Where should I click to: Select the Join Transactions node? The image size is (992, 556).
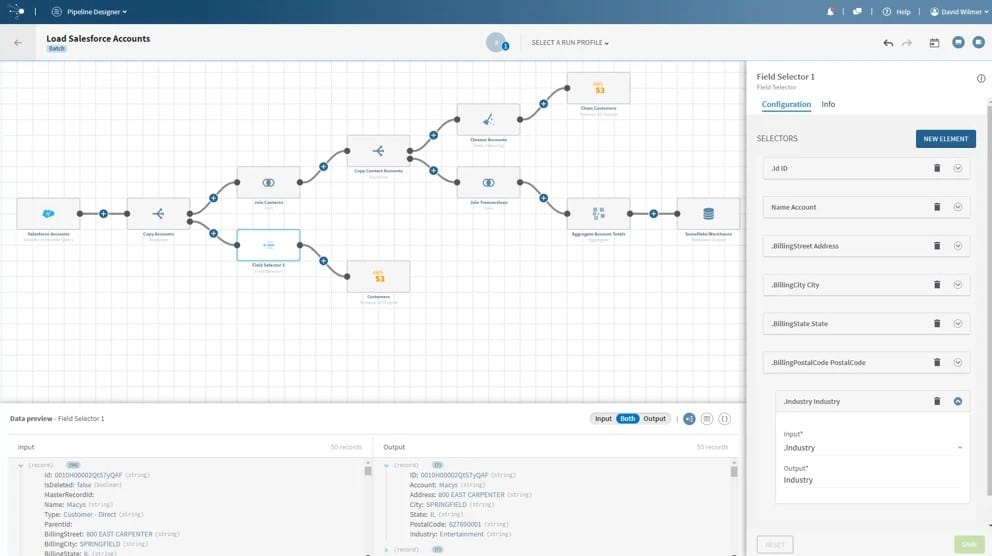(488, 182)
